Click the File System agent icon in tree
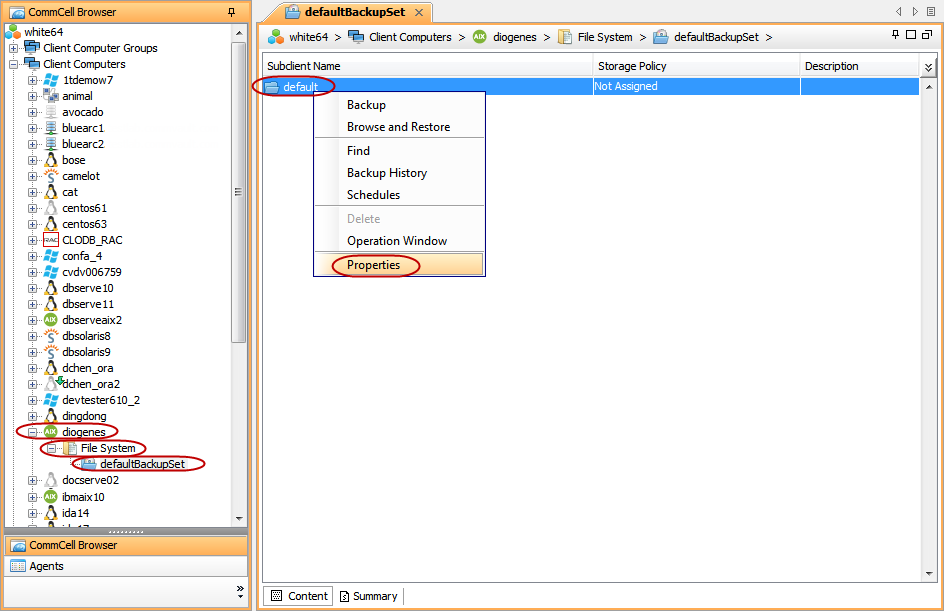The image size is (944, 611). 70,448
